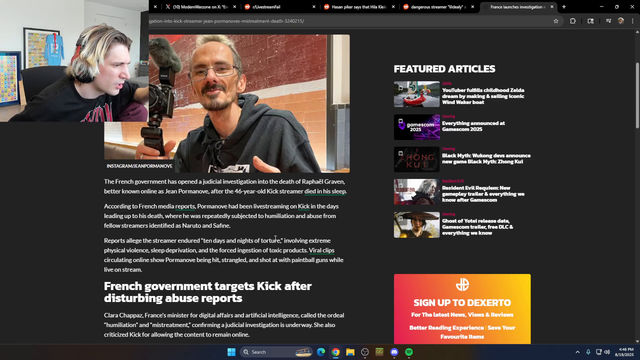Open the browser extensions puzzle icon

pos(573,21)
